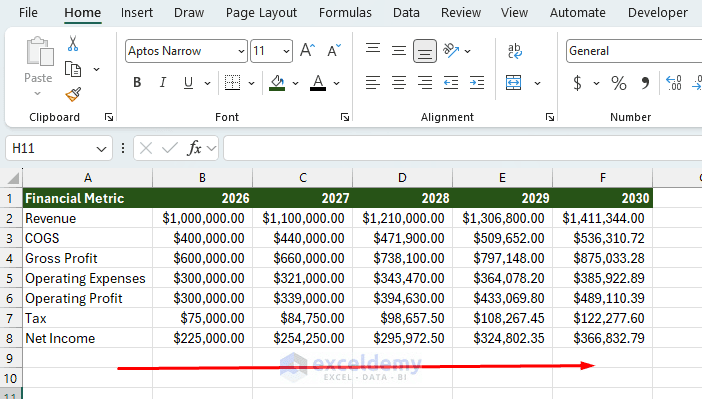Click the cell $366,832.79
This screenshot has height=399, width=702.
(x=603, y=338)
